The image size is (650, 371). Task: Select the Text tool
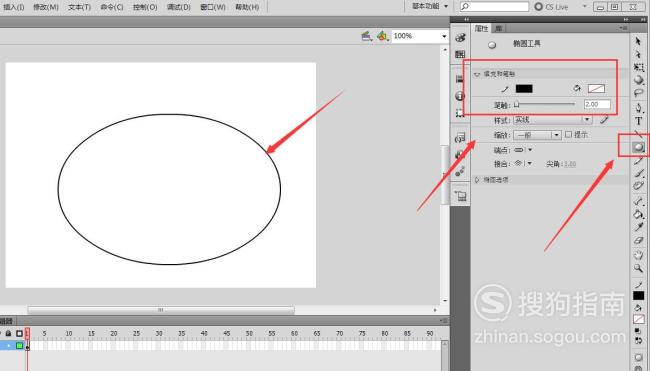point(638,121)
